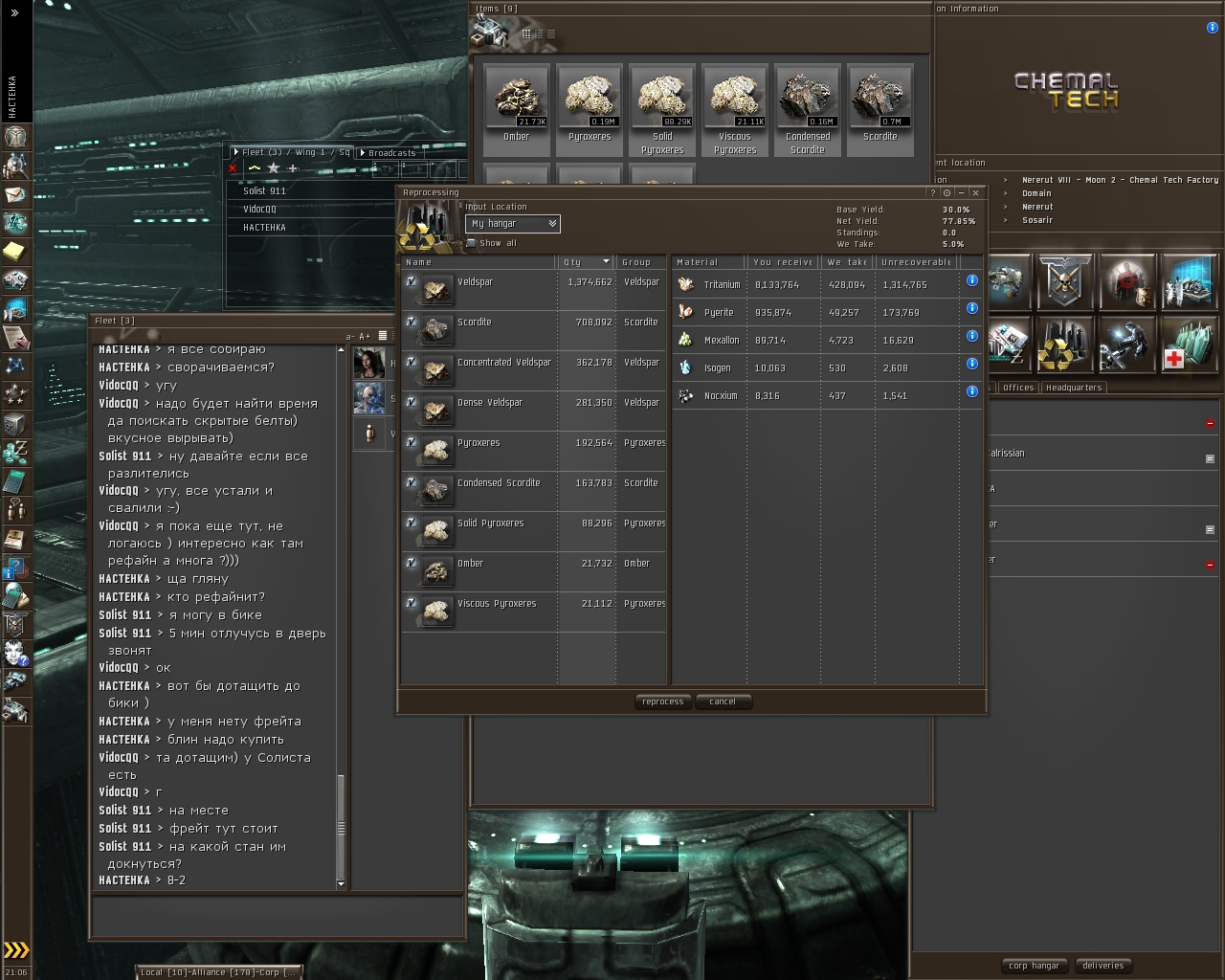Click the cancel button
Viewport: 1225px width, 980px height.
(x=723, y=702)
